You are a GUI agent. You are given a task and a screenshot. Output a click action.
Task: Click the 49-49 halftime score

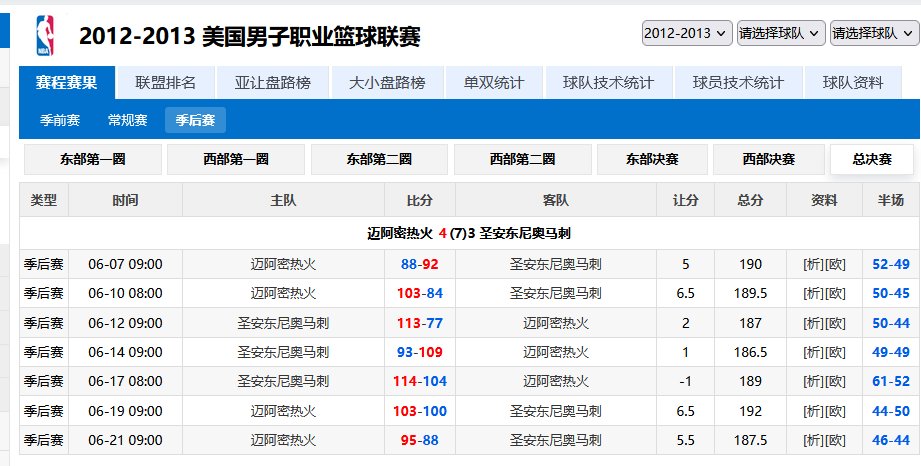(890, 352)
